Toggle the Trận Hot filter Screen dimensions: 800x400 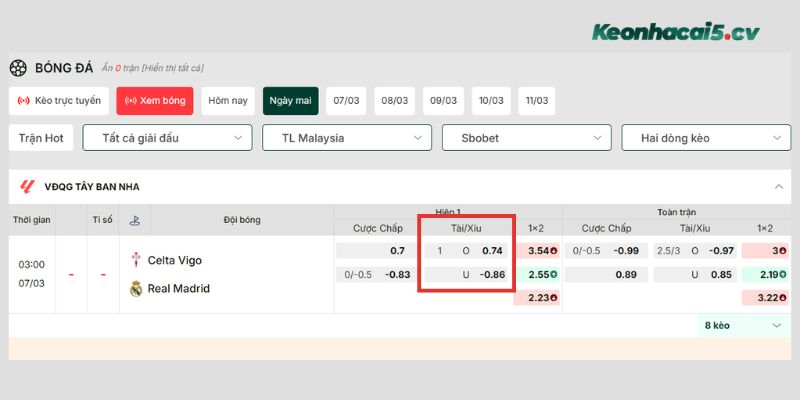tap(42, 138)
